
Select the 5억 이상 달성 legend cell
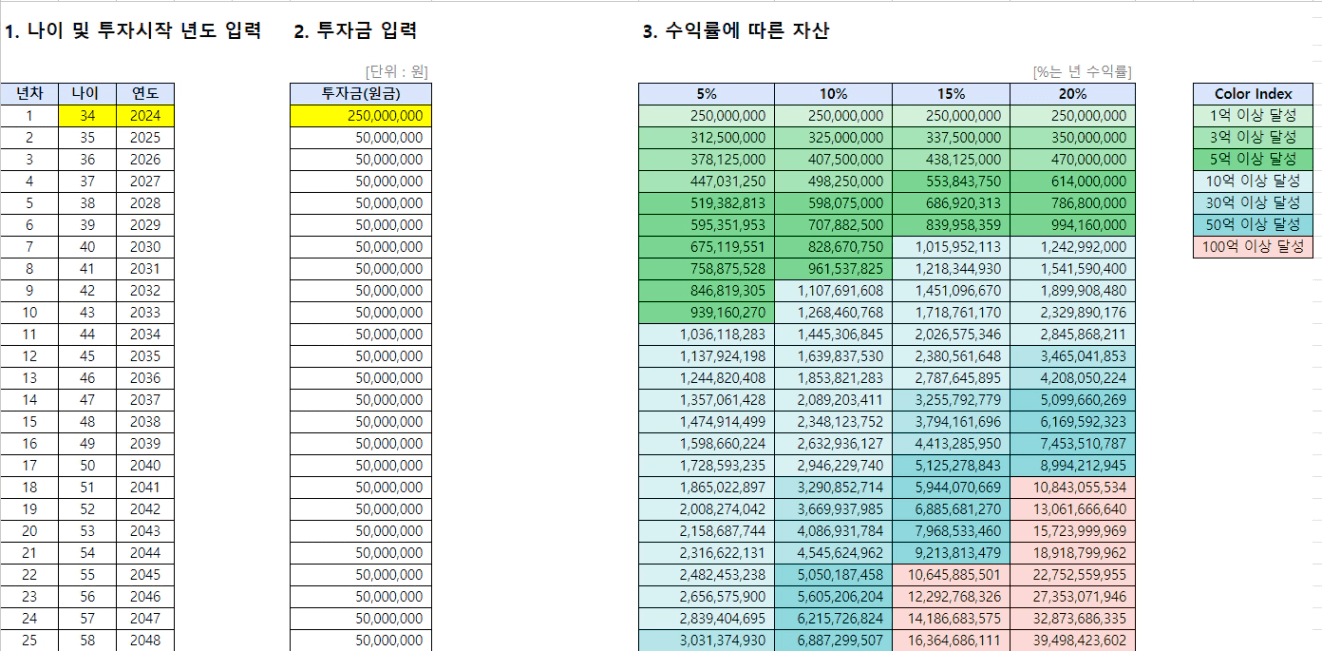(x=1252, y=159)
